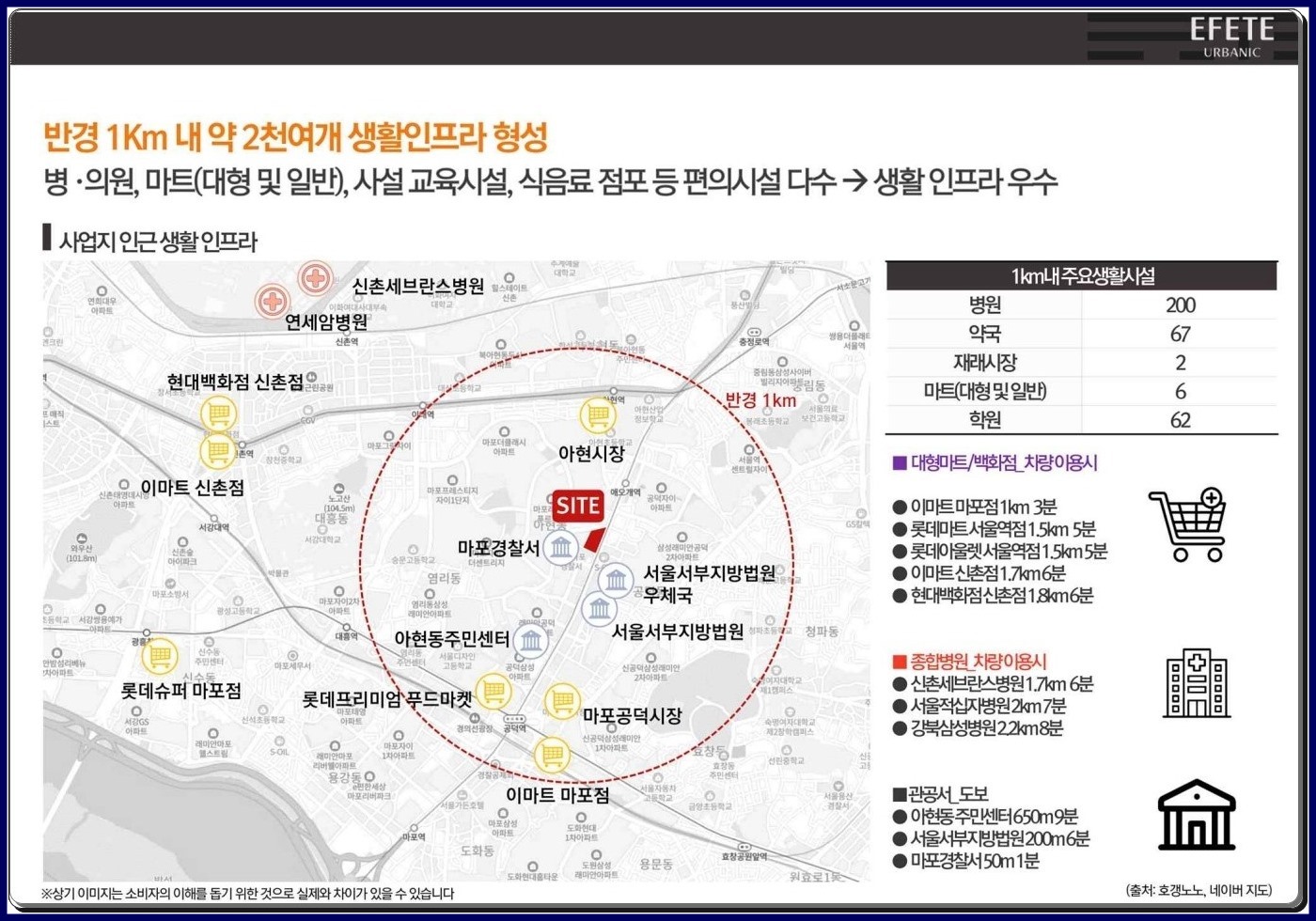Viewport: 1316px width, 921px height.
Task: Click the 신촌세브란스병원 map label
Action: click(x=418, y=286)
